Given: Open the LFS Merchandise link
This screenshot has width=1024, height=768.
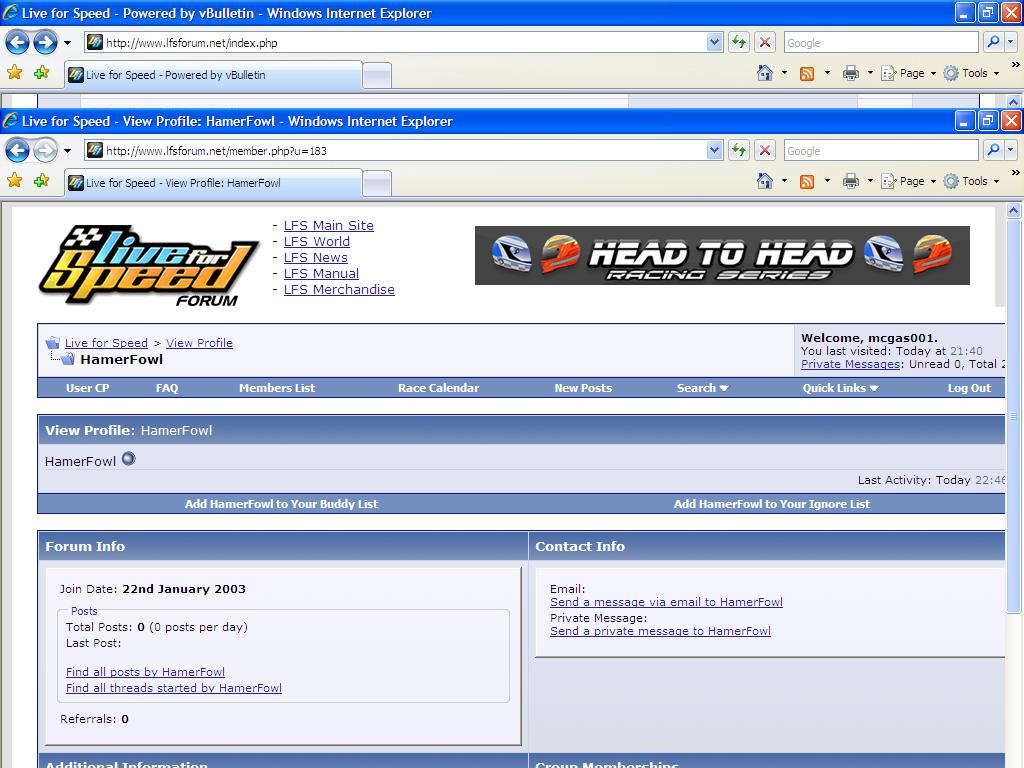Looking at the screenshot, I should (339, 289).
